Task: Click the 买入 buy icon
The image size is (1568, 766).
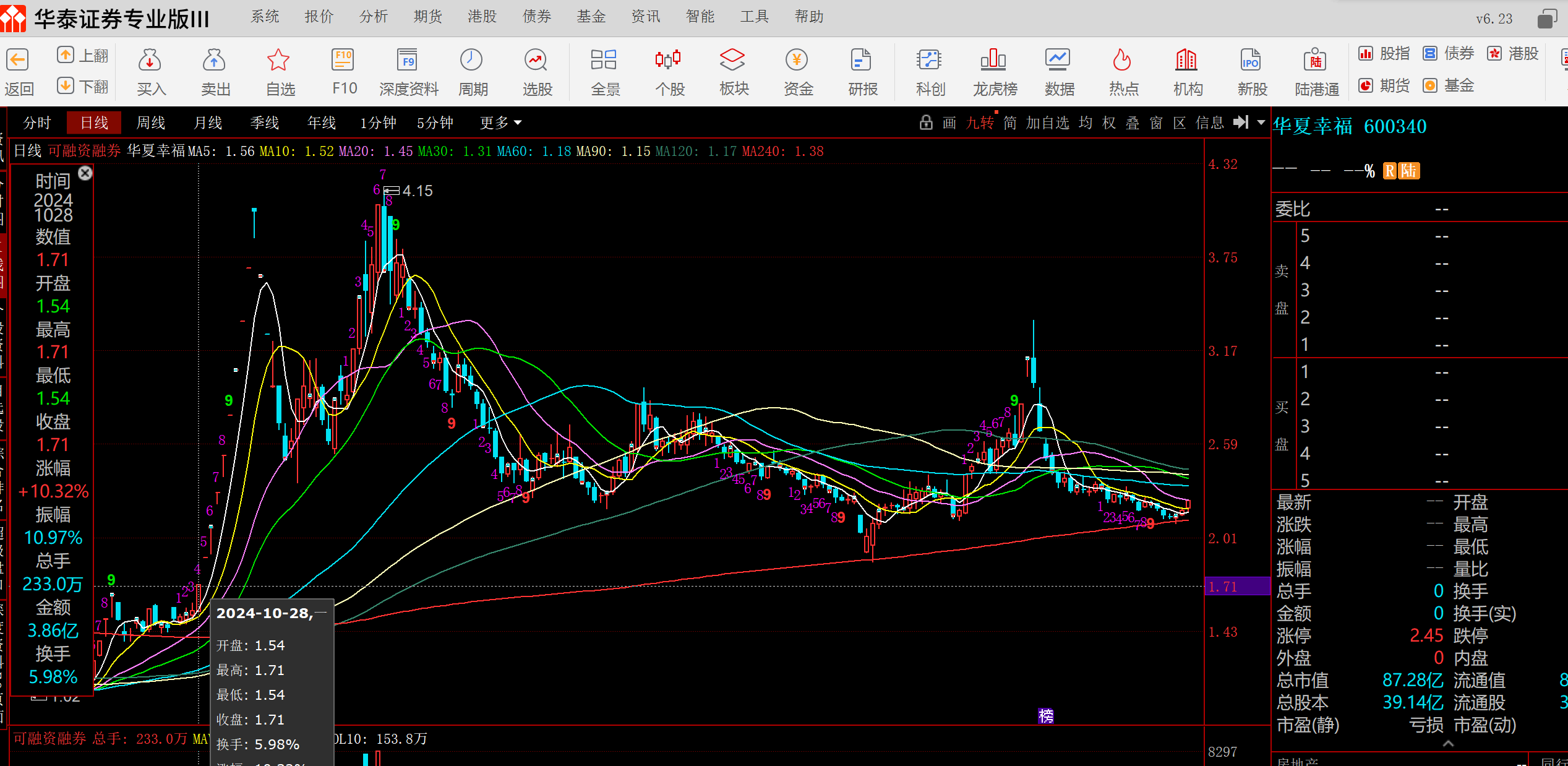Action: tap(150, 61)
